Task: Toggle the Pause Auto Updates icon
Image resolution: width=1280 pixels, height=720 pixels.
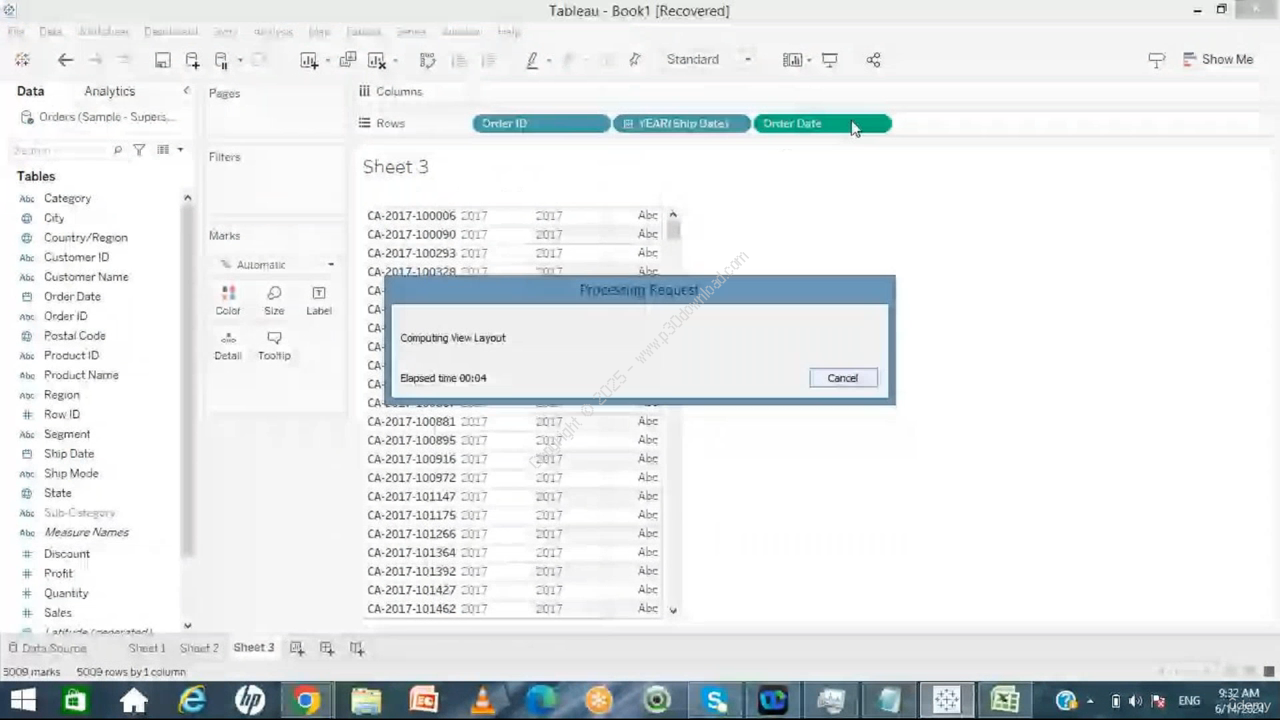Action: pyautogui.click(x=222, y=60)
